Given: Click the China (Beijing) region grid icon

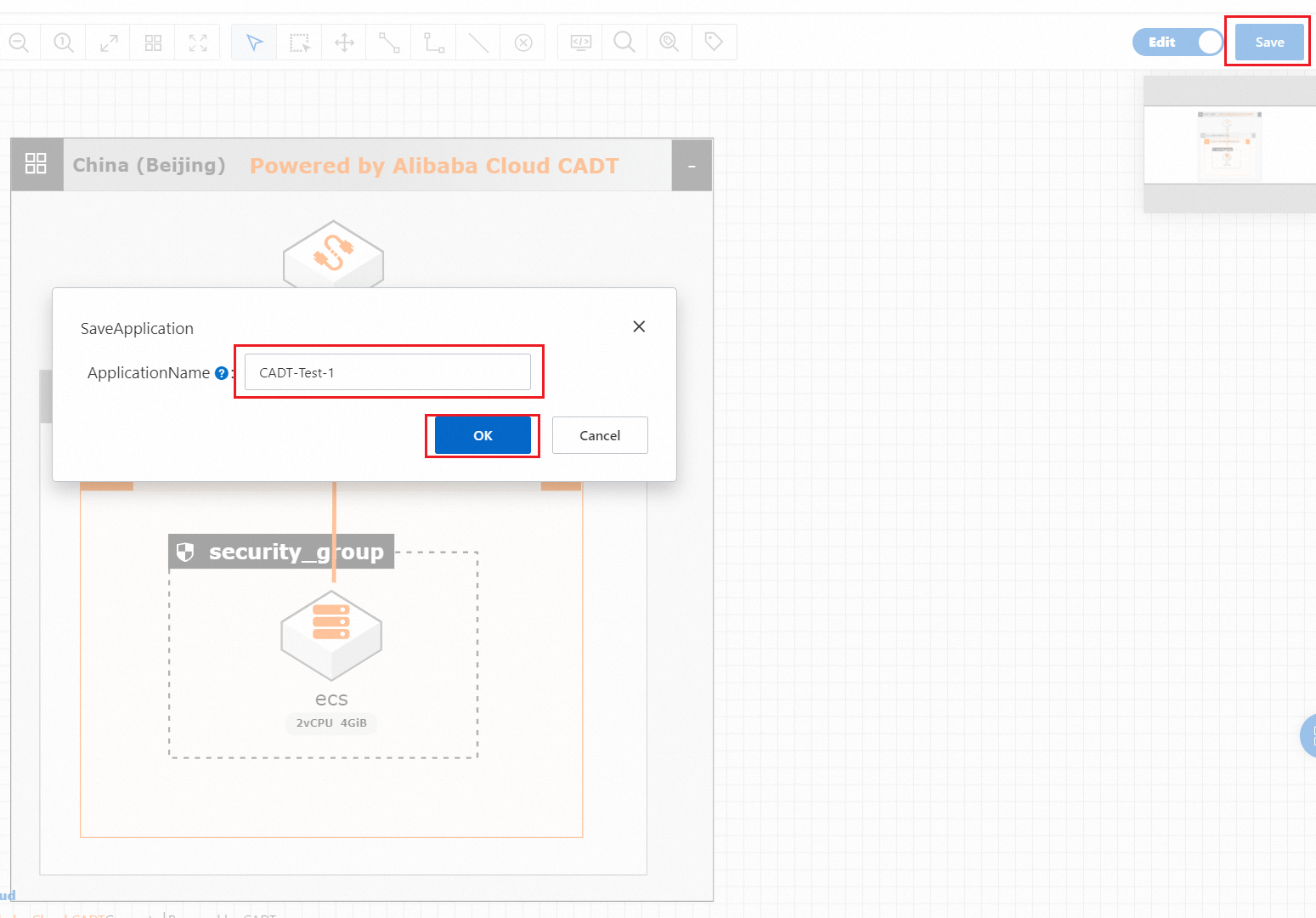Looking at the screenshot, I should point(37,164).
